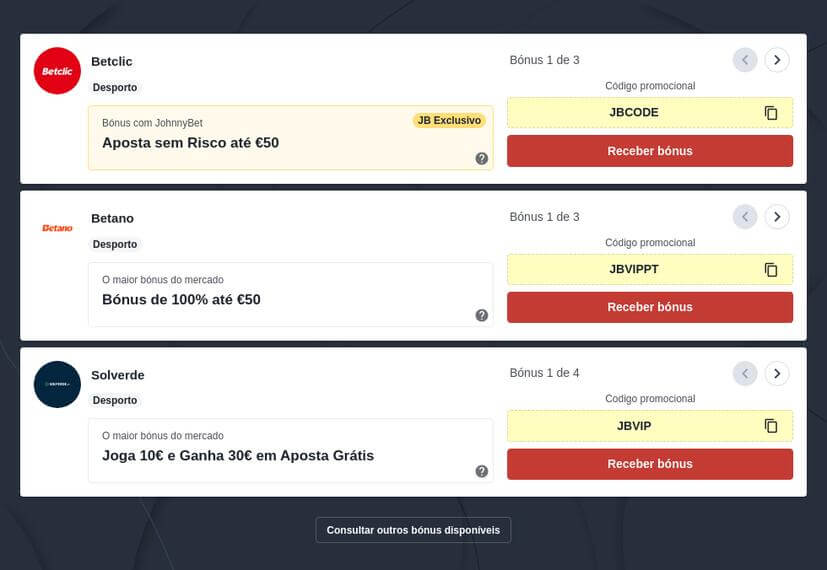This screenshot has width=827, height=570.
Task: Go to next Solverde bonus
Action: (x=777, y=373)
